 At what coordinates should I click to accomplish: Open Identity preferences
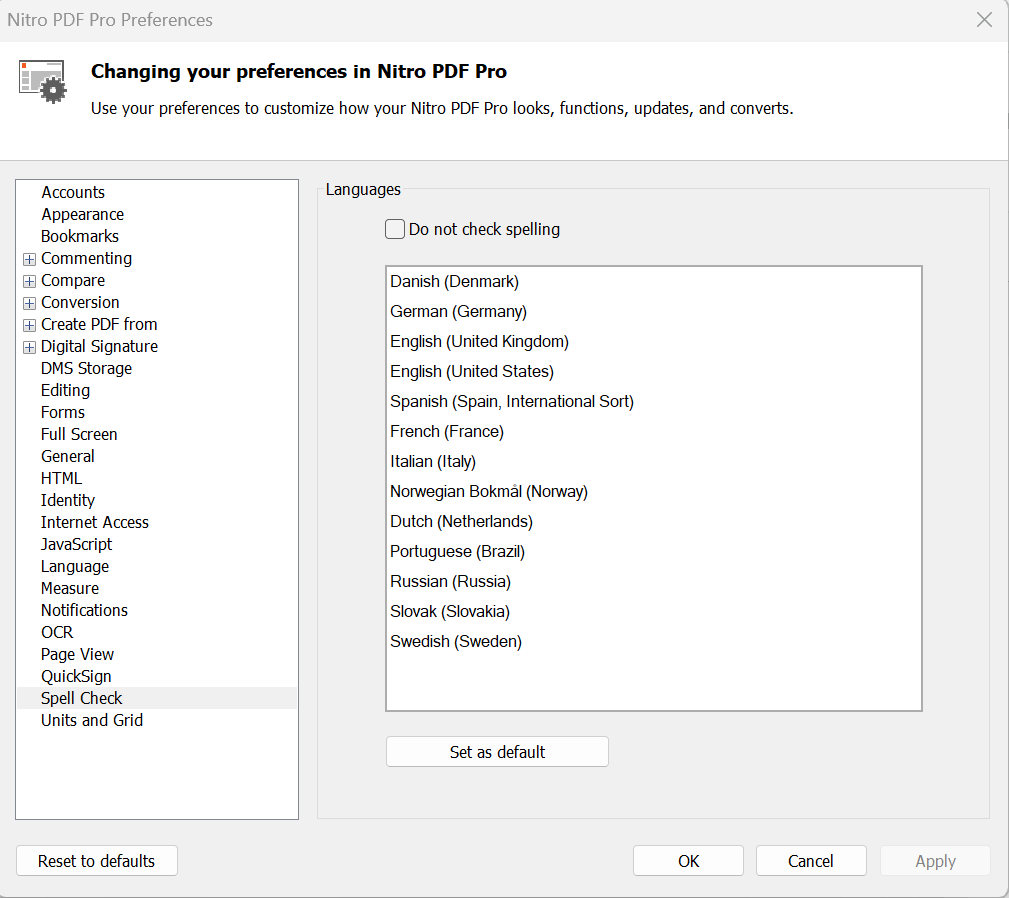[68, 500]
